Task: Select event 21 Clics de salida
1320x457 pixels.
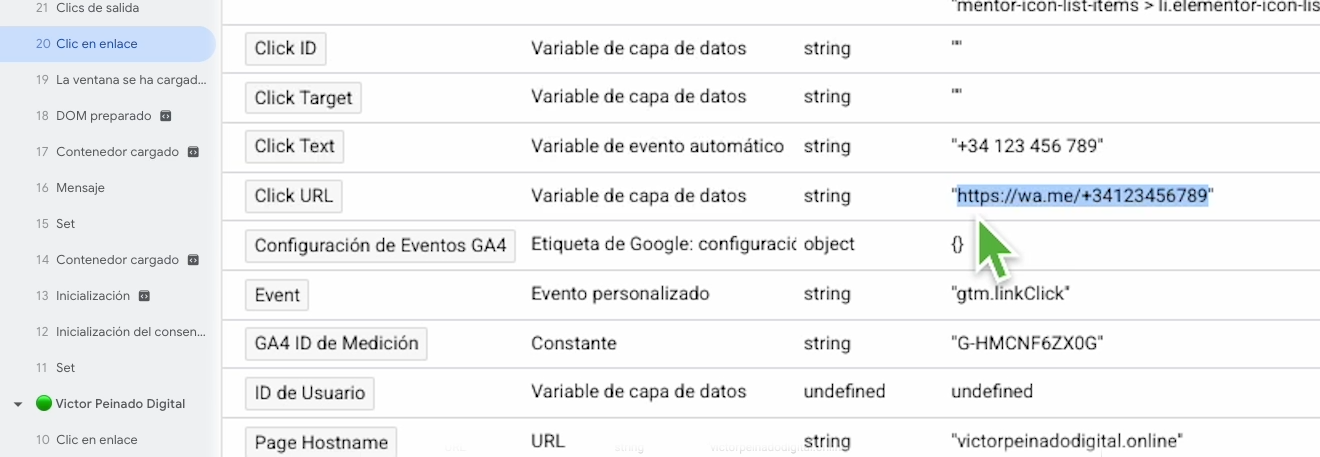Action: click(97, 8)
